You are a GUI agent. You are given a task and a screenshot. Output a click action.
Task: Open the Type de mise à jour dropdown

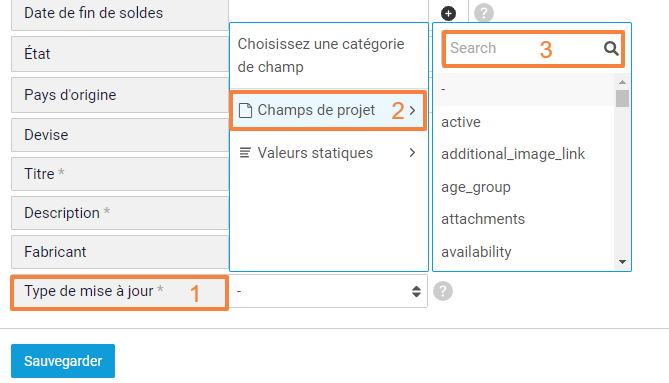pos(328,291)
